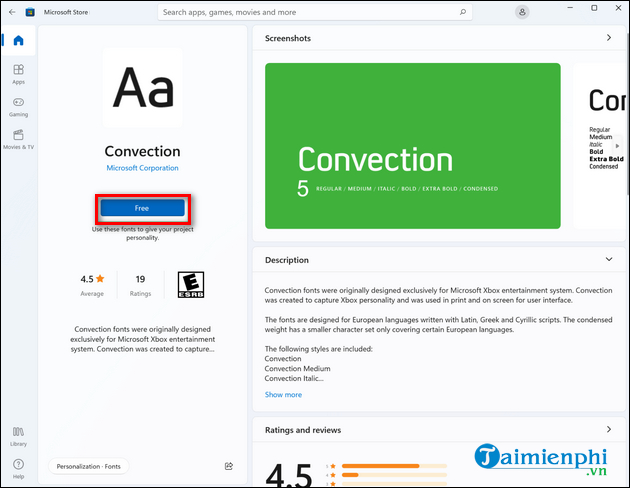
Task: Expand the Screenshots section with the chevron
Action: [x=609, y=37]
